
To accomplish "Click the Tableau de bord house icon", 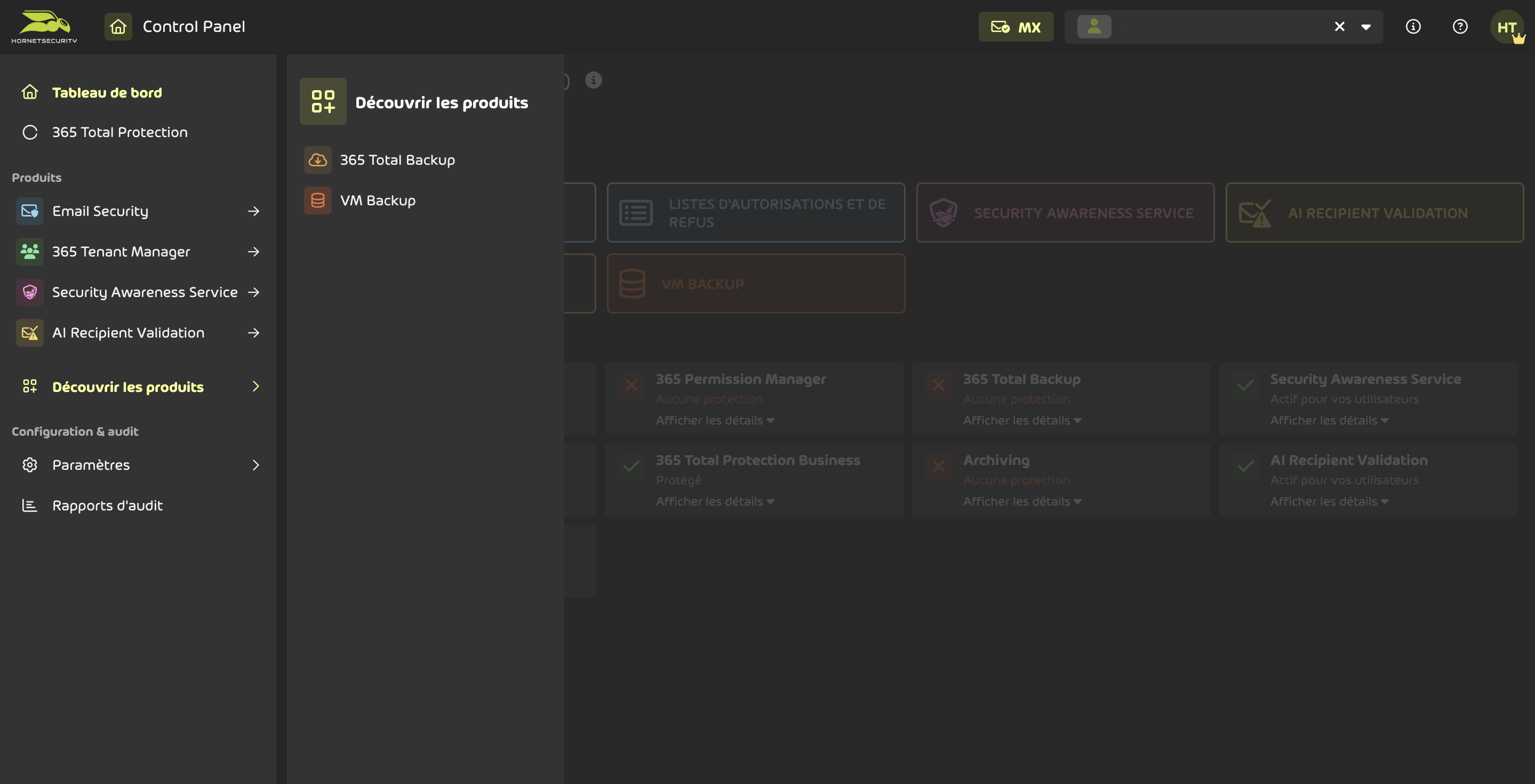I will (x=30, y=92).
